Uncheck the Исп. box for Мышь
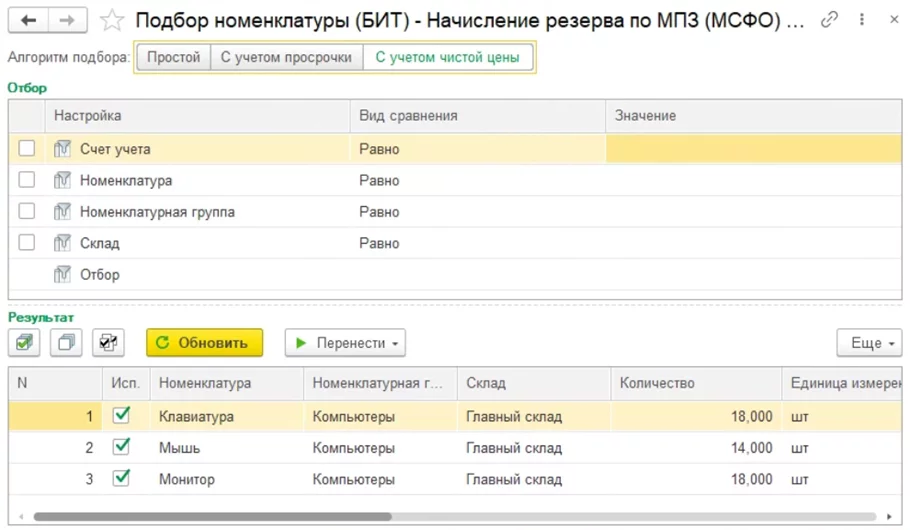This screenshot has height=530, width=910. [x=122, y=448]
